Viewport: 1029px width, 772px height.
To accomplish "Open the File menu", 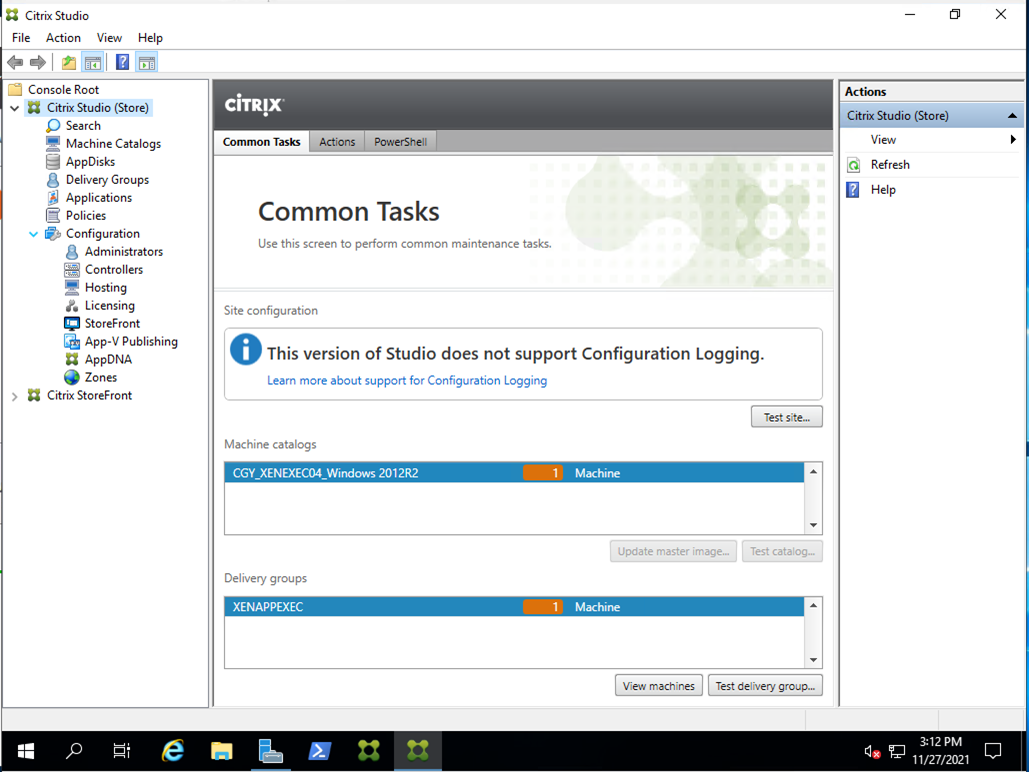I will pos(21,38).
